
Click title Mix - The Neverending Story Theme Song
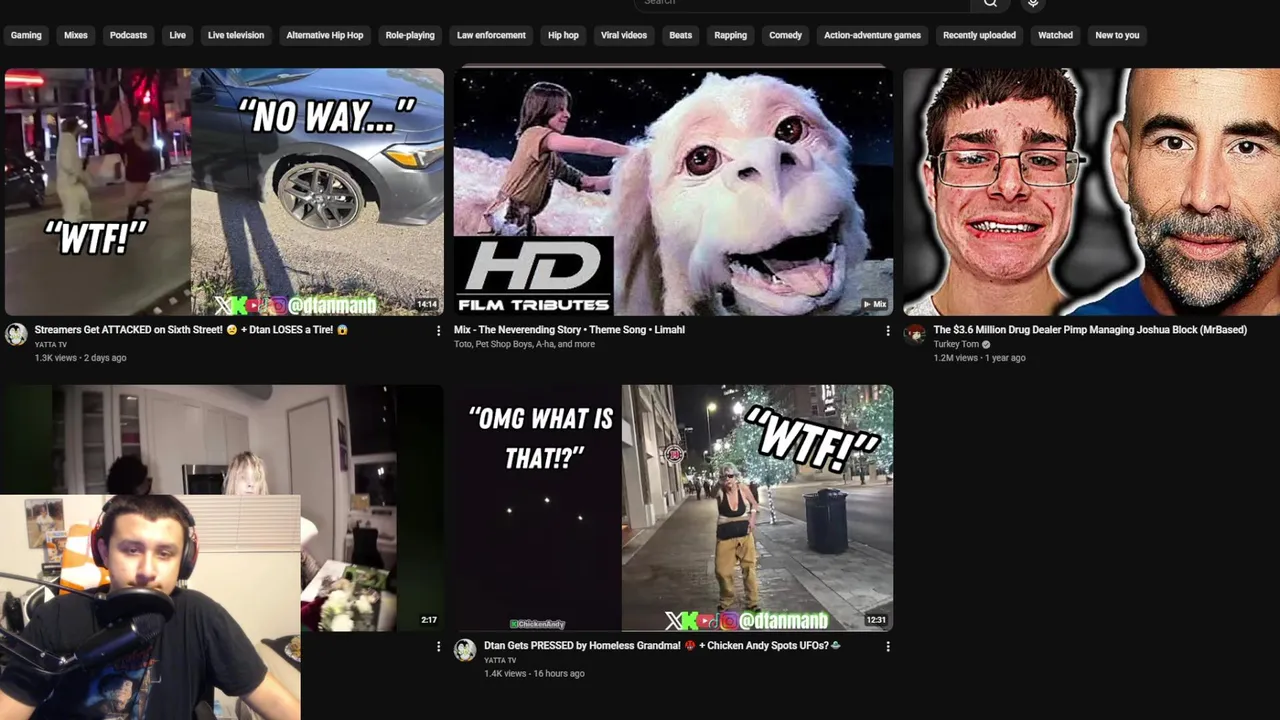(x=569, y=330)
